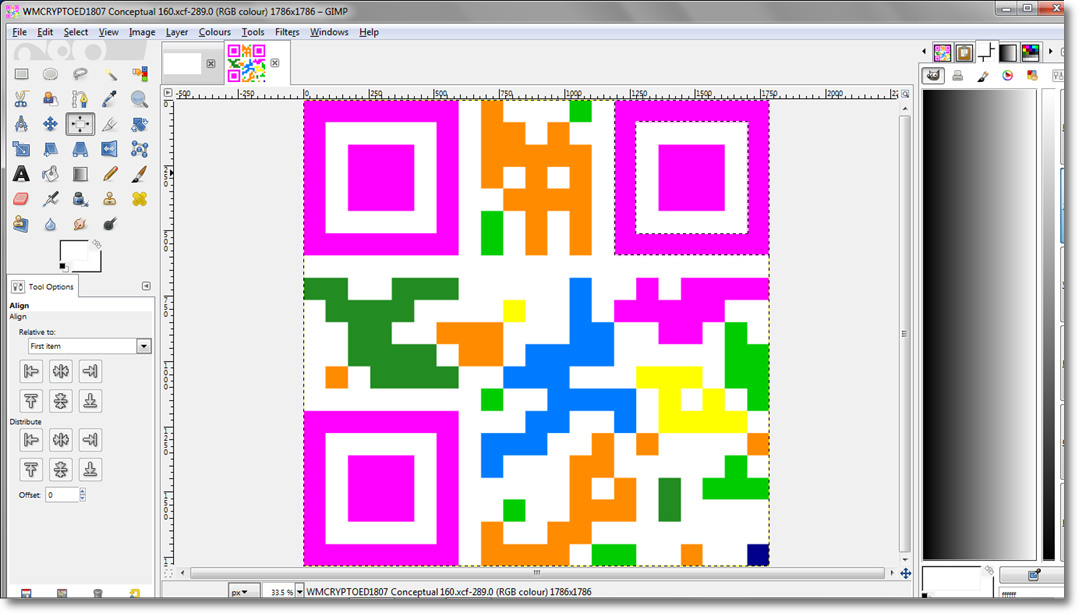The image size is (1080, 615).
Task: Open the Colours menu
Action: [x=214, y=32]
